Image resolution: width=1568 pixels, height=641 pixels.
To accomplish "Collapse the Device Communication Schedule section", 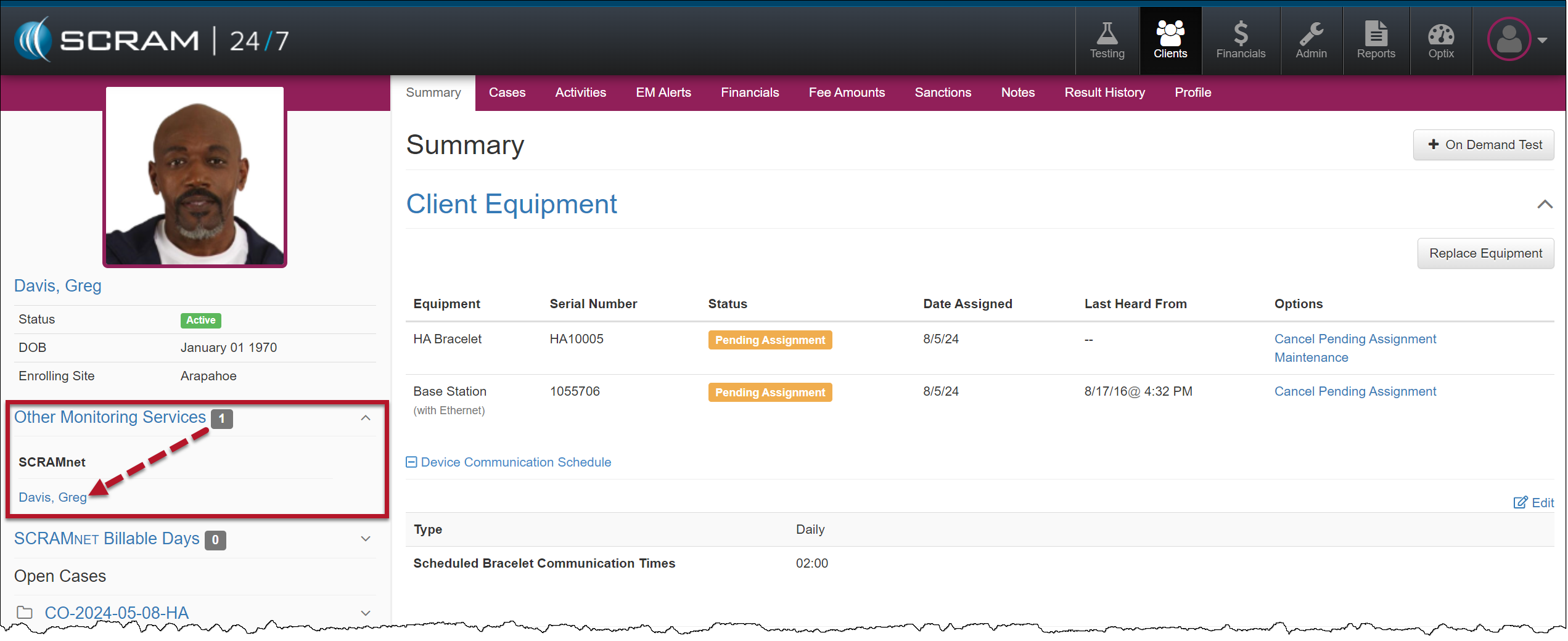I will pyautogui.click(x=411, y=462).
